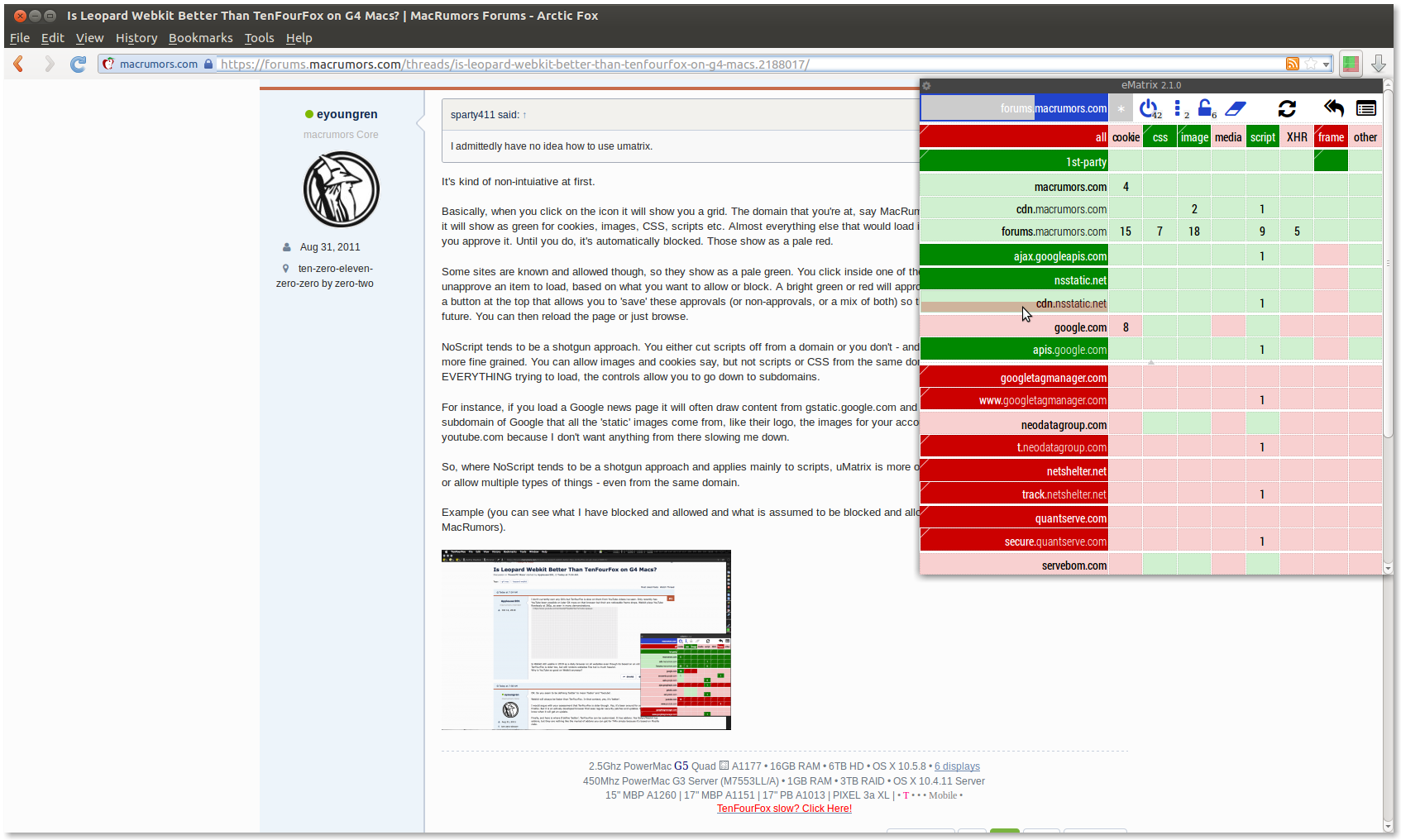Viewport: 1401px width, 840px height.
Task: Click the google.com domain row
Action: click(1014, 327)
